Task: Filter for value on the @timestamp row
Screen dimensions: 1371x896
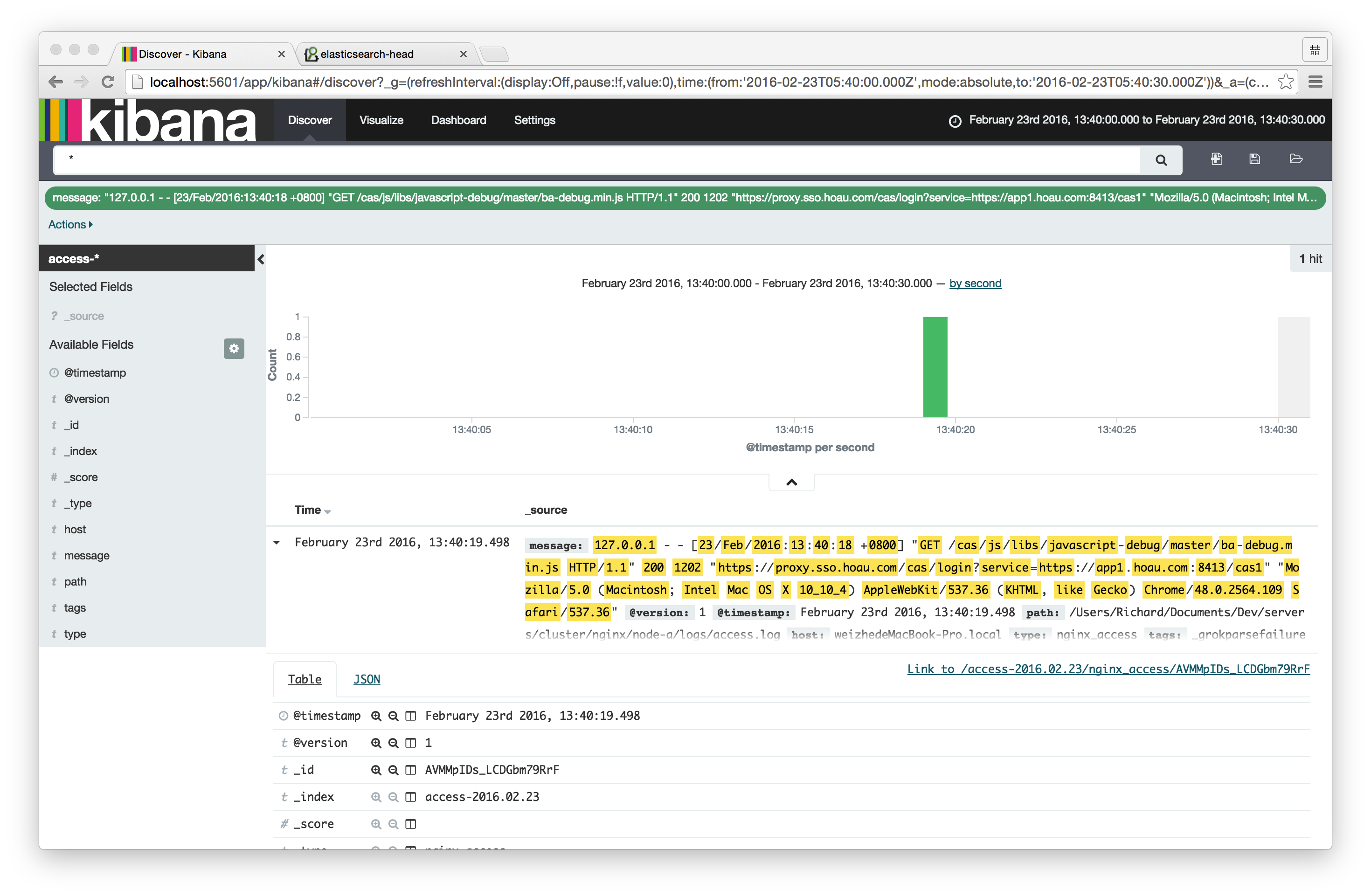Action: point(376,716)
